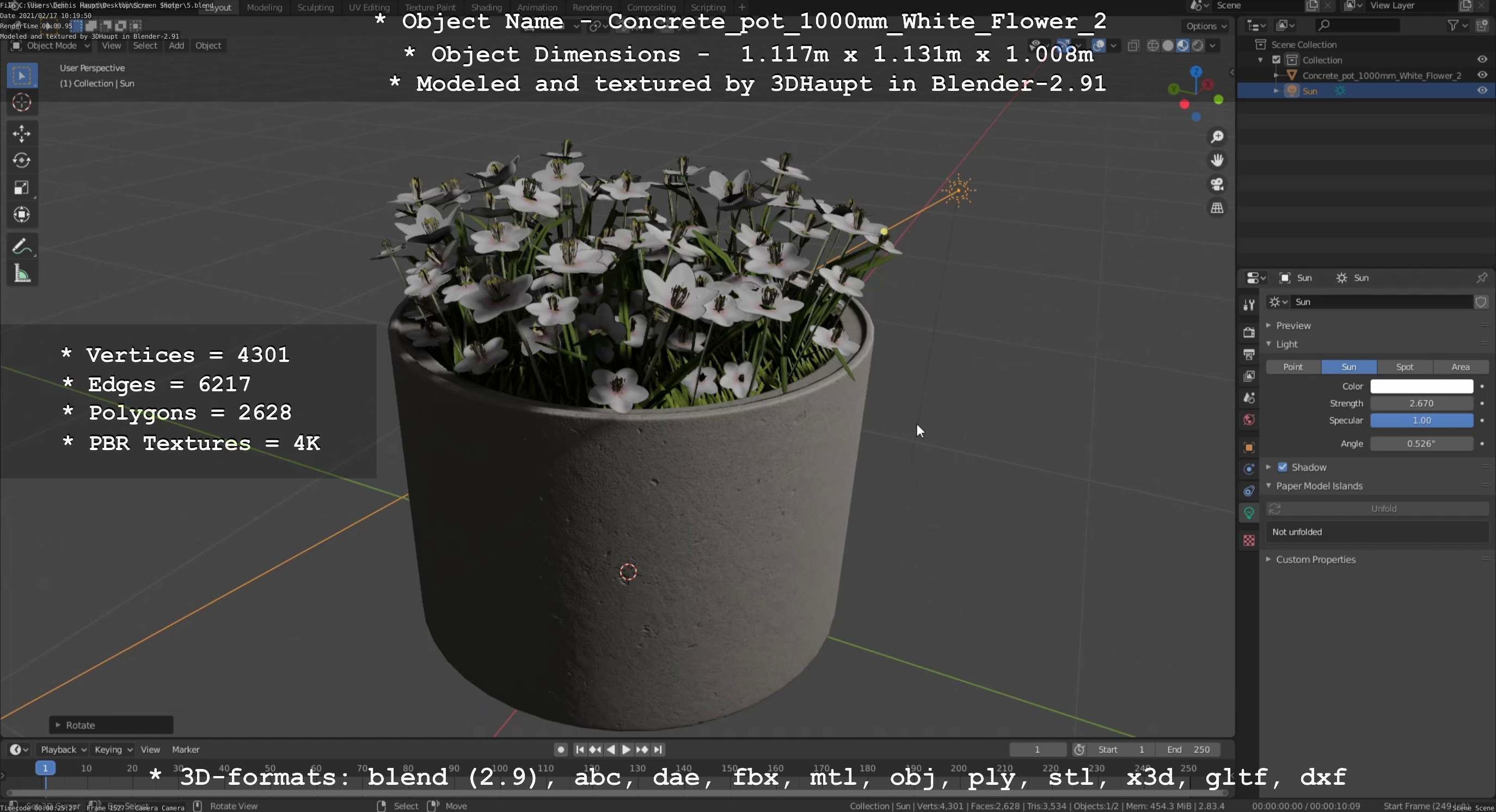Switch orthographic/perspective grid icon

1217,208
